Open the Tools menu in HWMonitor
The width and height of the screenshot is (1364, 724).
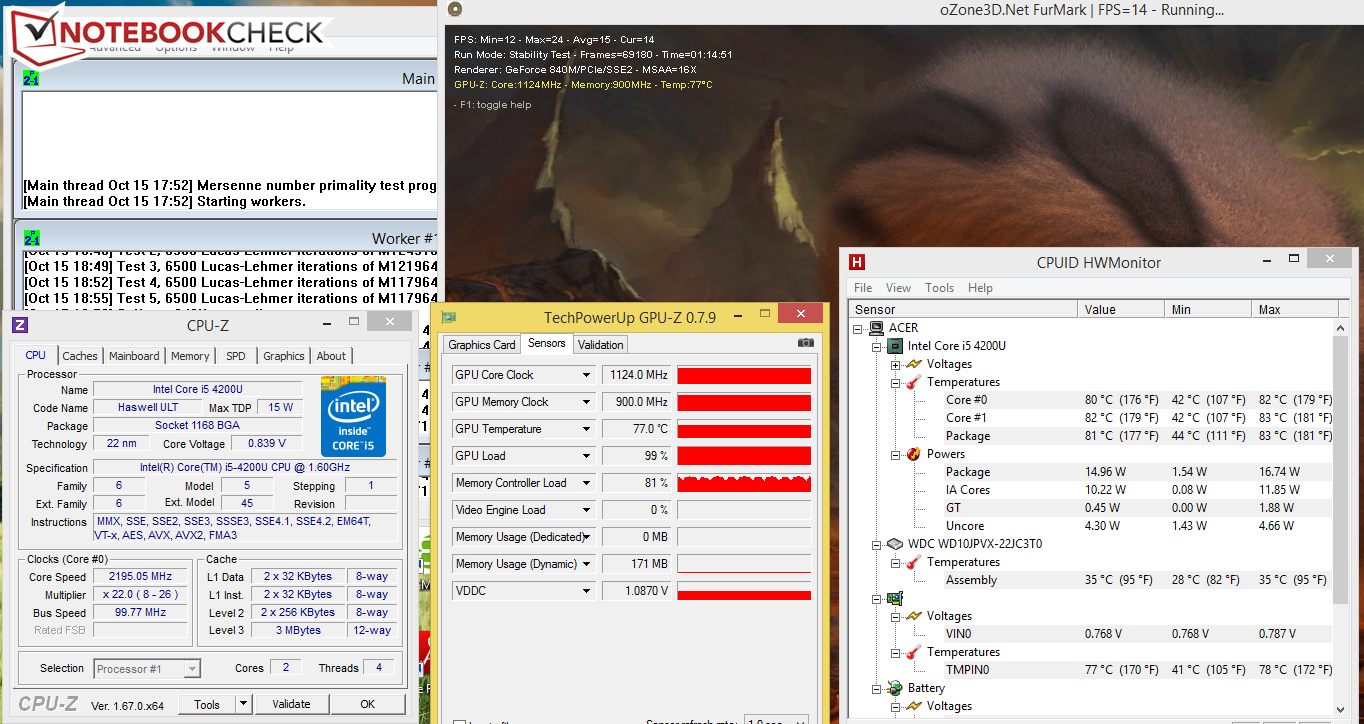[939, 288]
